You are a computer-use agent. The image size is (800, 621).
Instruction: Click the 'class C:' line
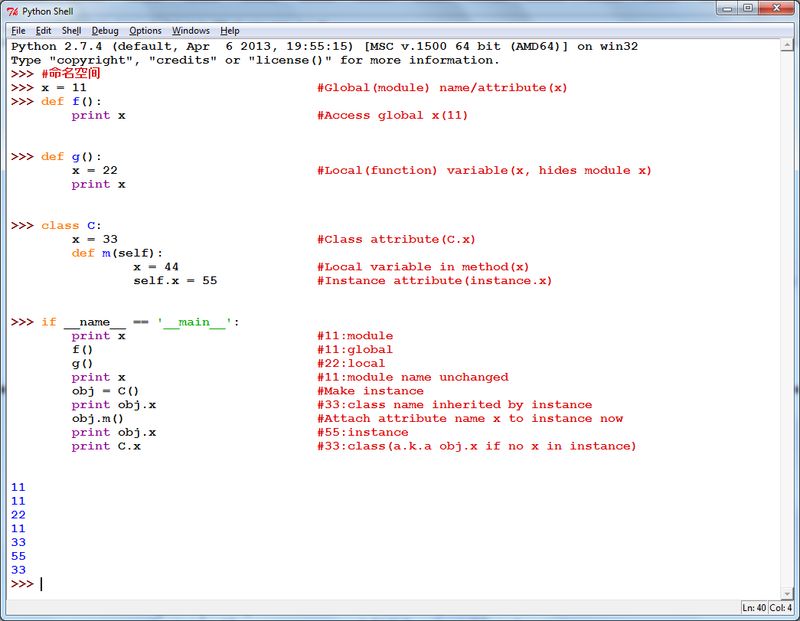click(x=71, y=226)
